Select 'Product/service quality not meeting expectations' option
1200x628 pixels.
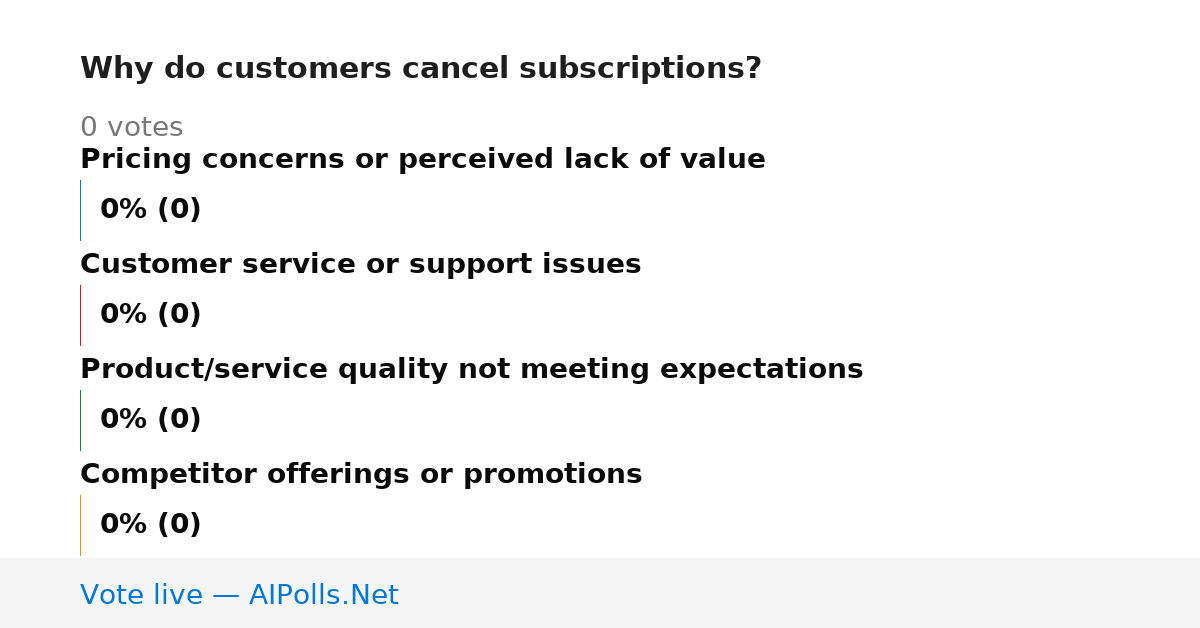pos(471,370)
